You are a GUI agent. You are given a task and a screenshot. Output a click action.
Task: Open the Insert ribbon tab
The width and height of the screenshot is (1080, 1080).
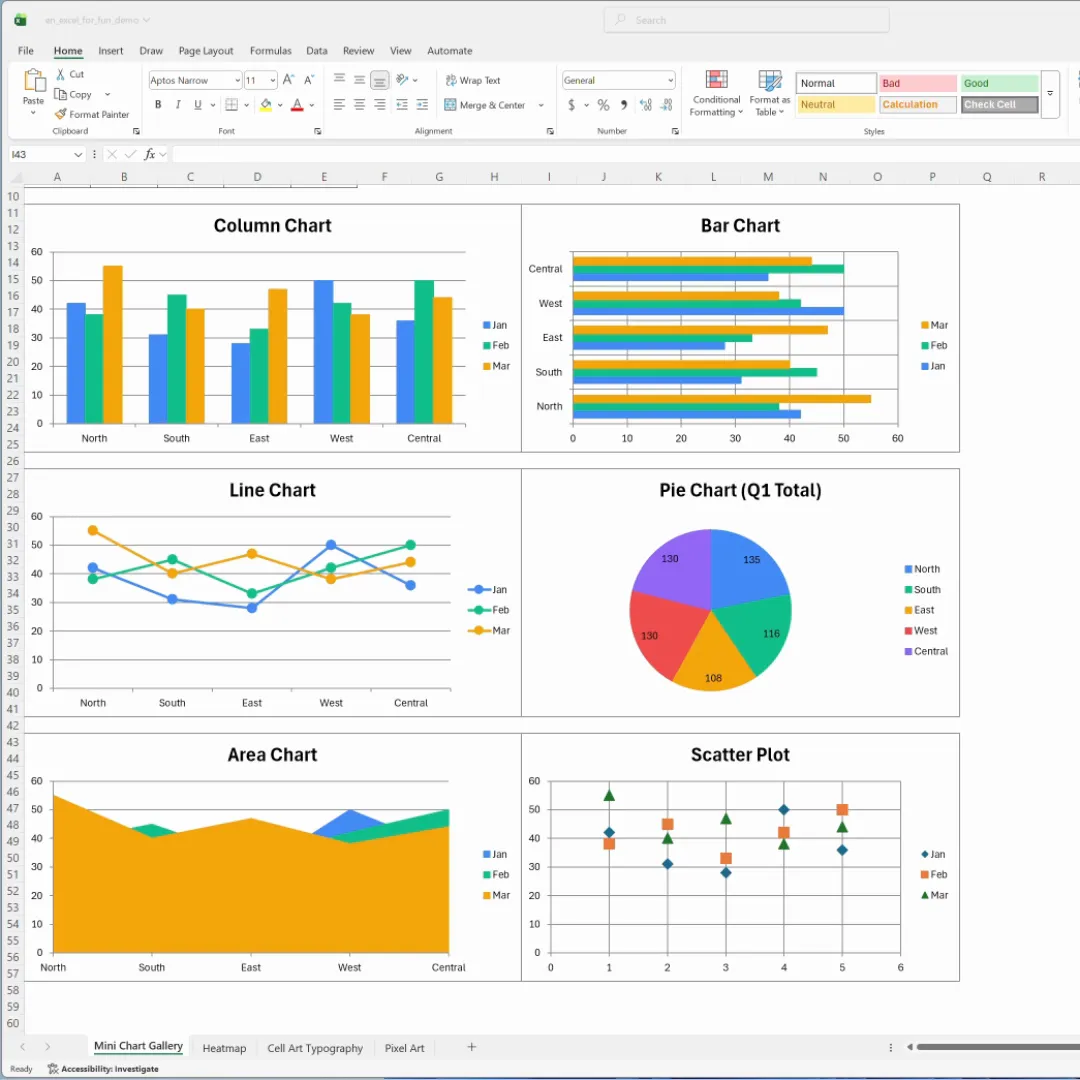111,51
